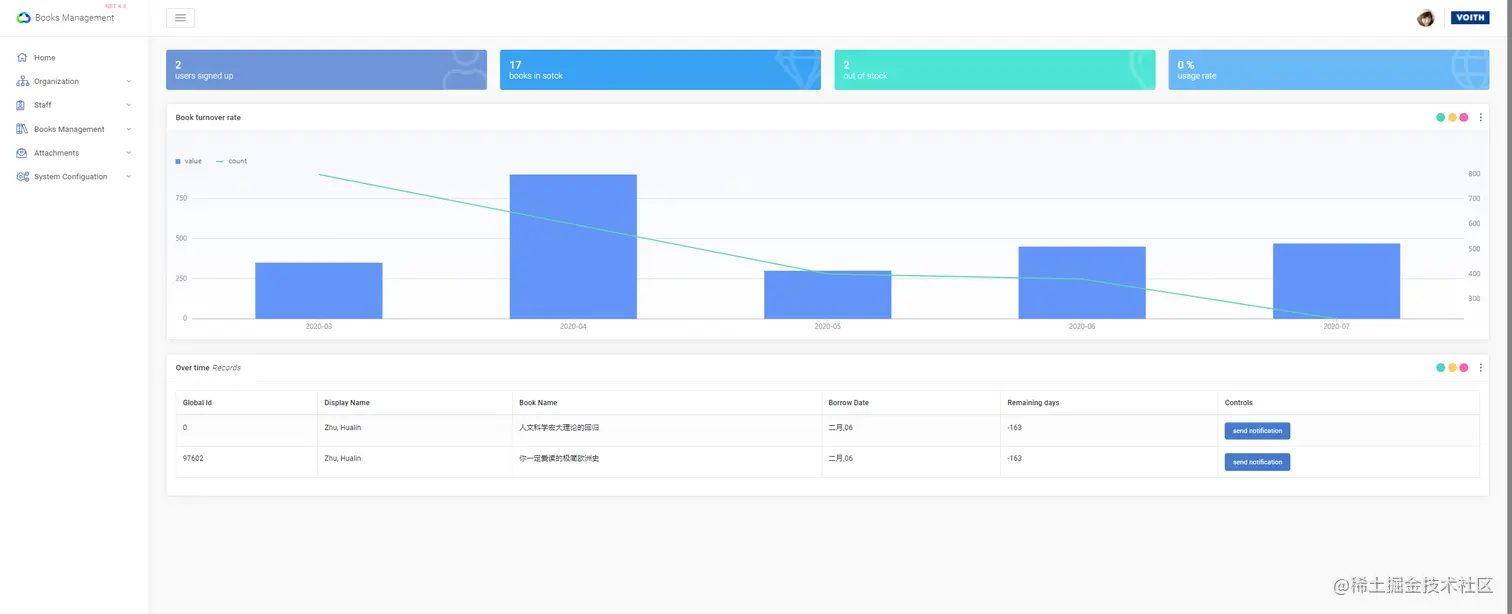Open the users signed up stat card
Screen dimensions: 1512x614
coord(326,70)
